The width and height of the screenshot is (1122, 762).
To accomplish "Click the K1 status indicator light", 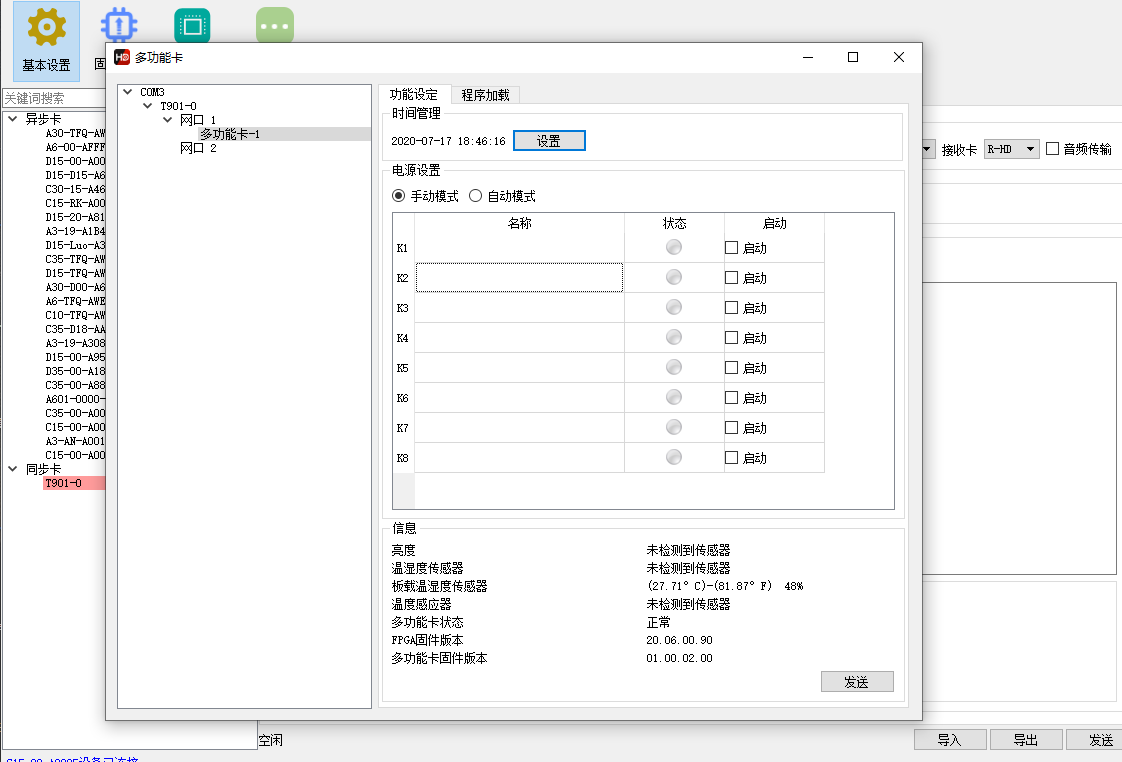I will (674, 247).
